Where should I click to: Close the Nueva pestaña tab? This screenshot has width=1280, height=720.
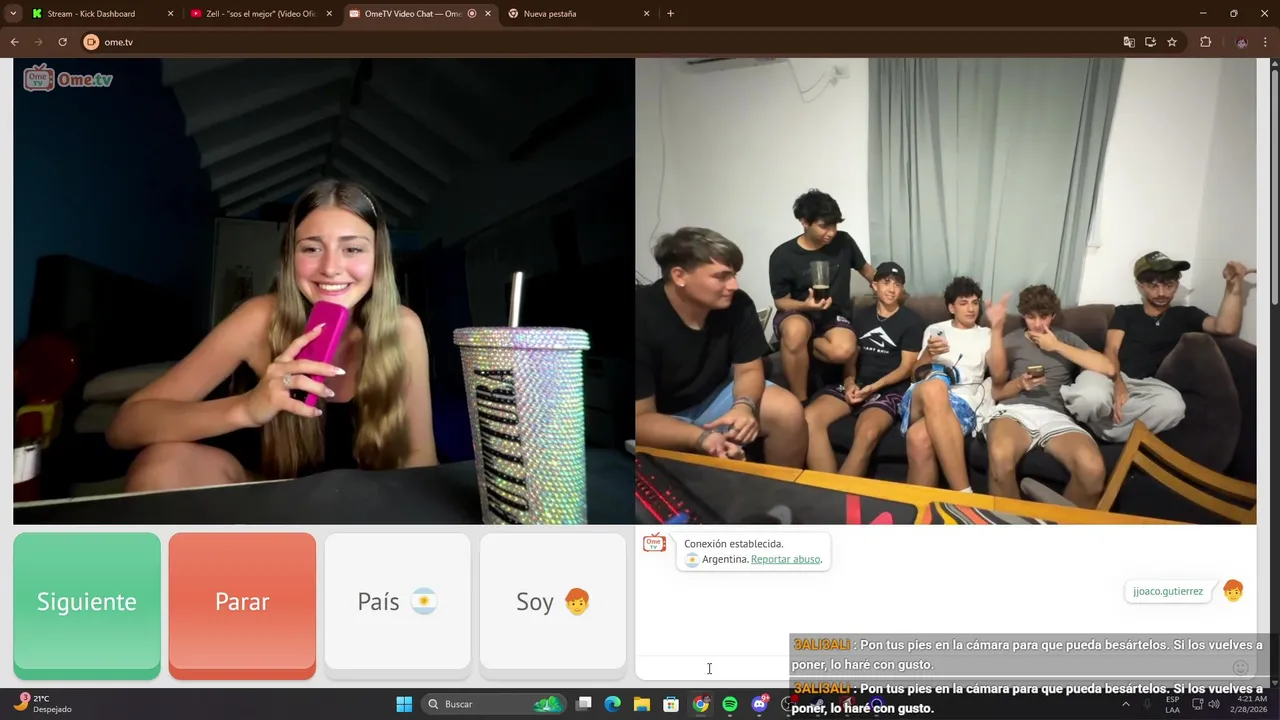[x=646, y=14]
